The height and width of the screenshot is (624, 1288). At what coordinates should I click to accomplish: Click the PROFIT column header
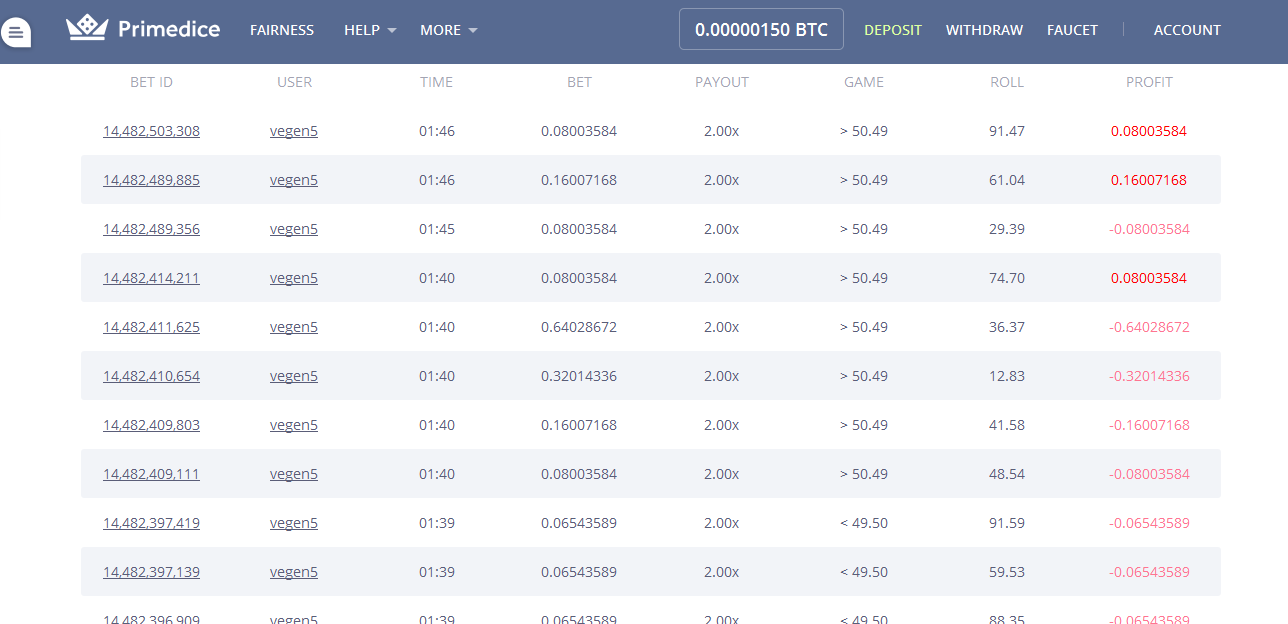1150,82
